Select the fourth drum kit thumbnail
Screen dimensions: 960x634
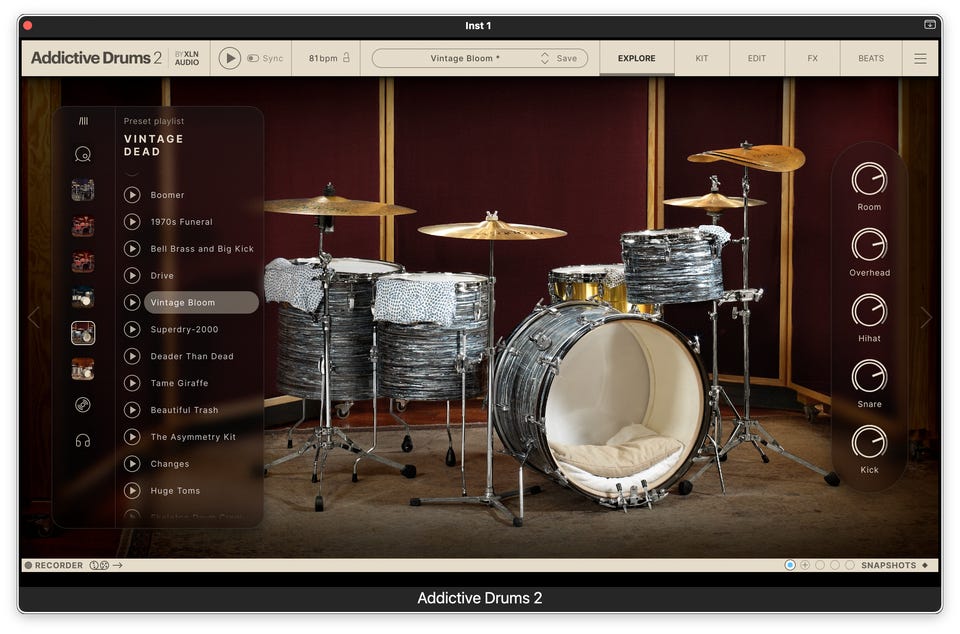click(83, 297)
